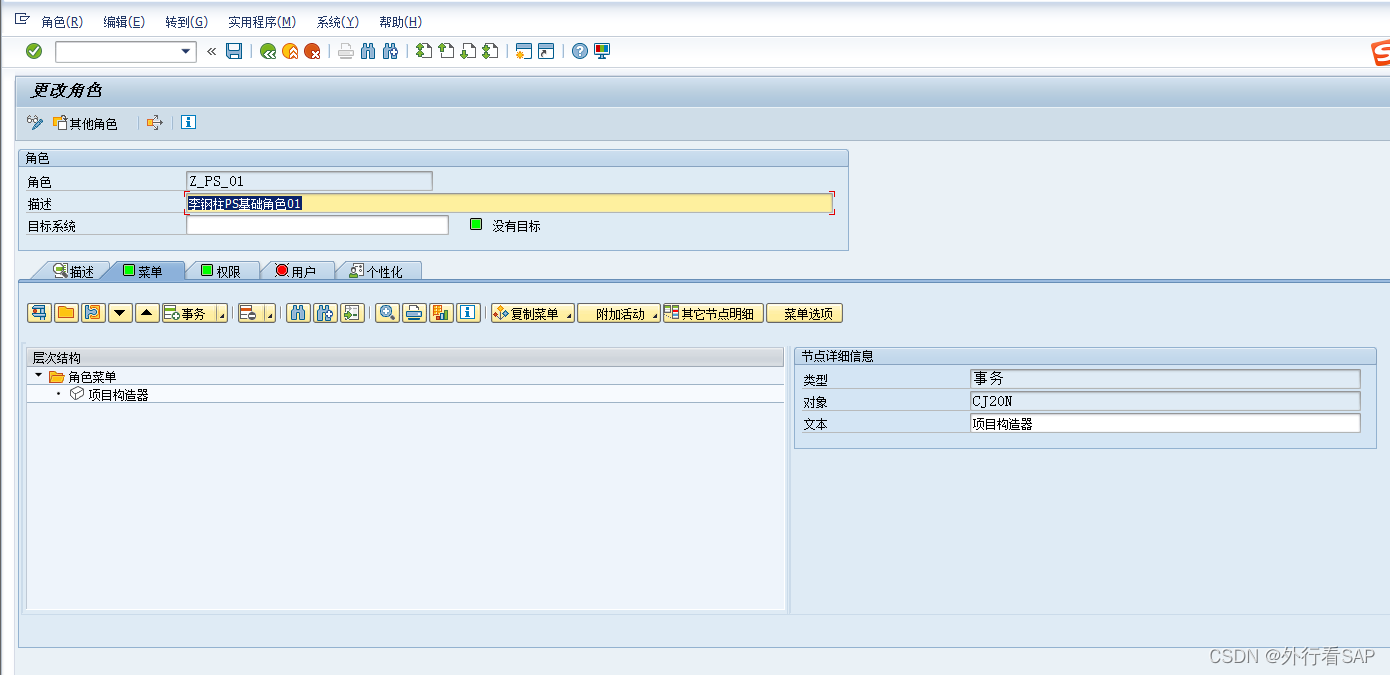The width and height of the screenshot is (1390, 675).
Task: Toggle display/change glasses-pencil icon
Action: [x=35, y=123]
